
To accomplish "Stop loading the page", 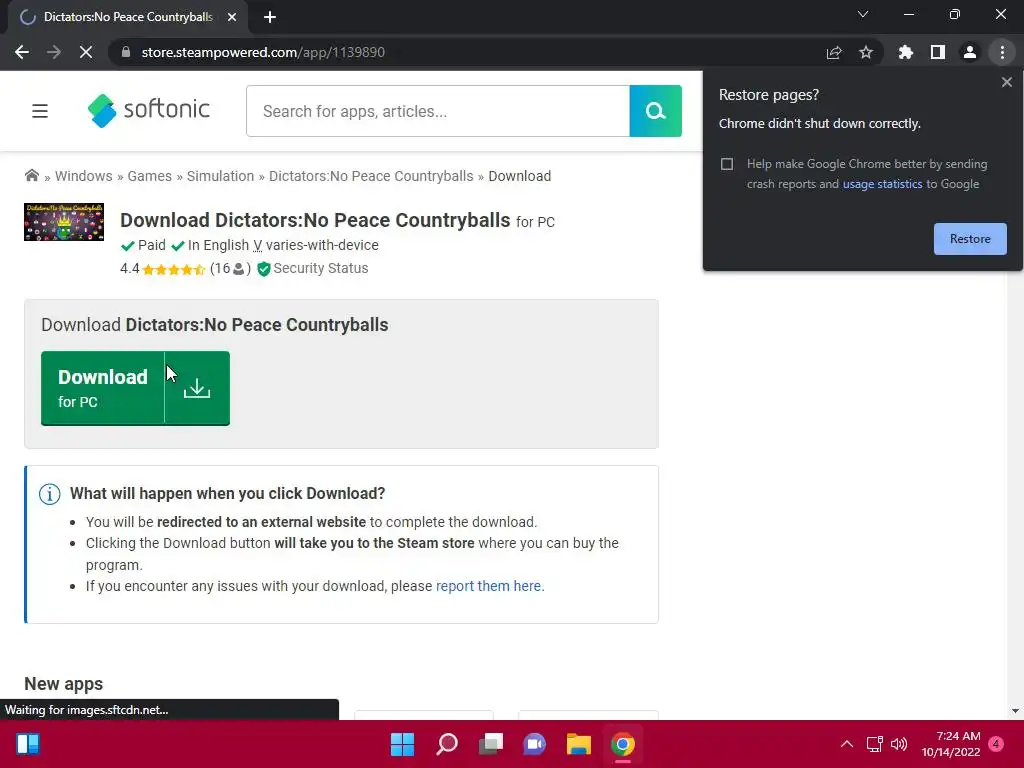I will [86, 52].
